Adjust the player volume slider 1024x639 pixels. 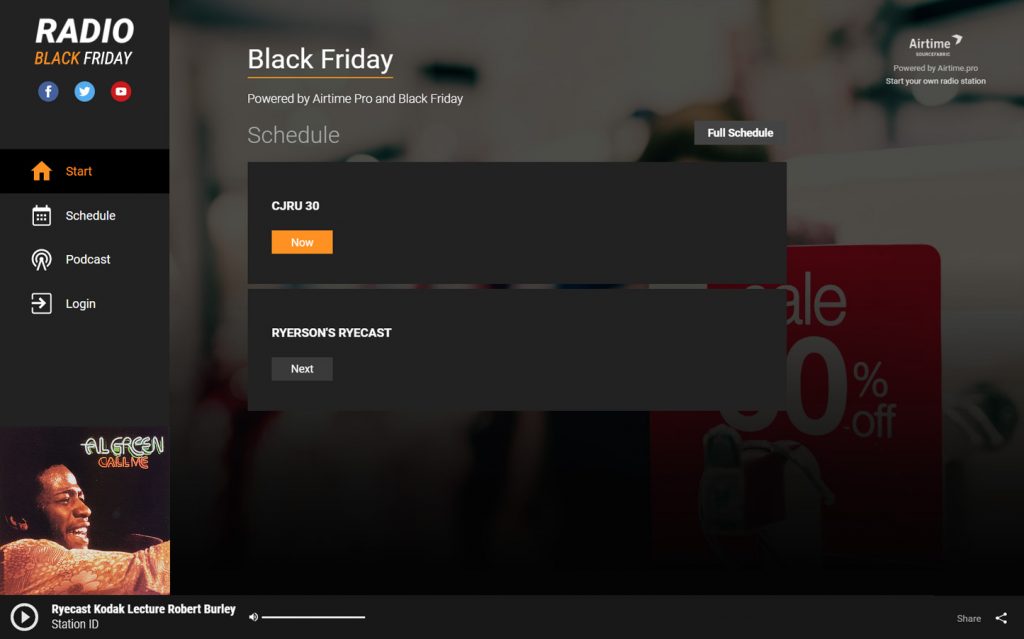[313, 617]
